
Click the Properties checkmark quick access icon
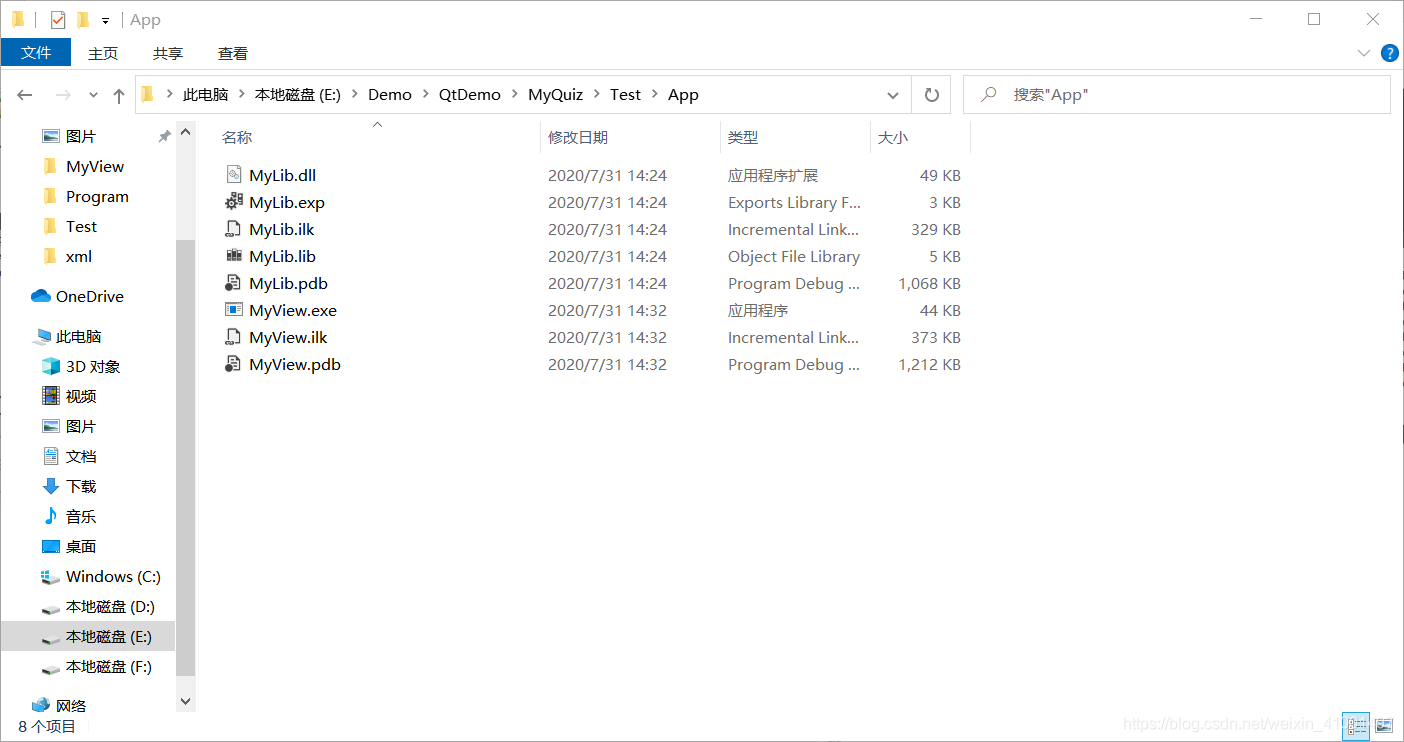pyautogui.click(x=58, y=20)
